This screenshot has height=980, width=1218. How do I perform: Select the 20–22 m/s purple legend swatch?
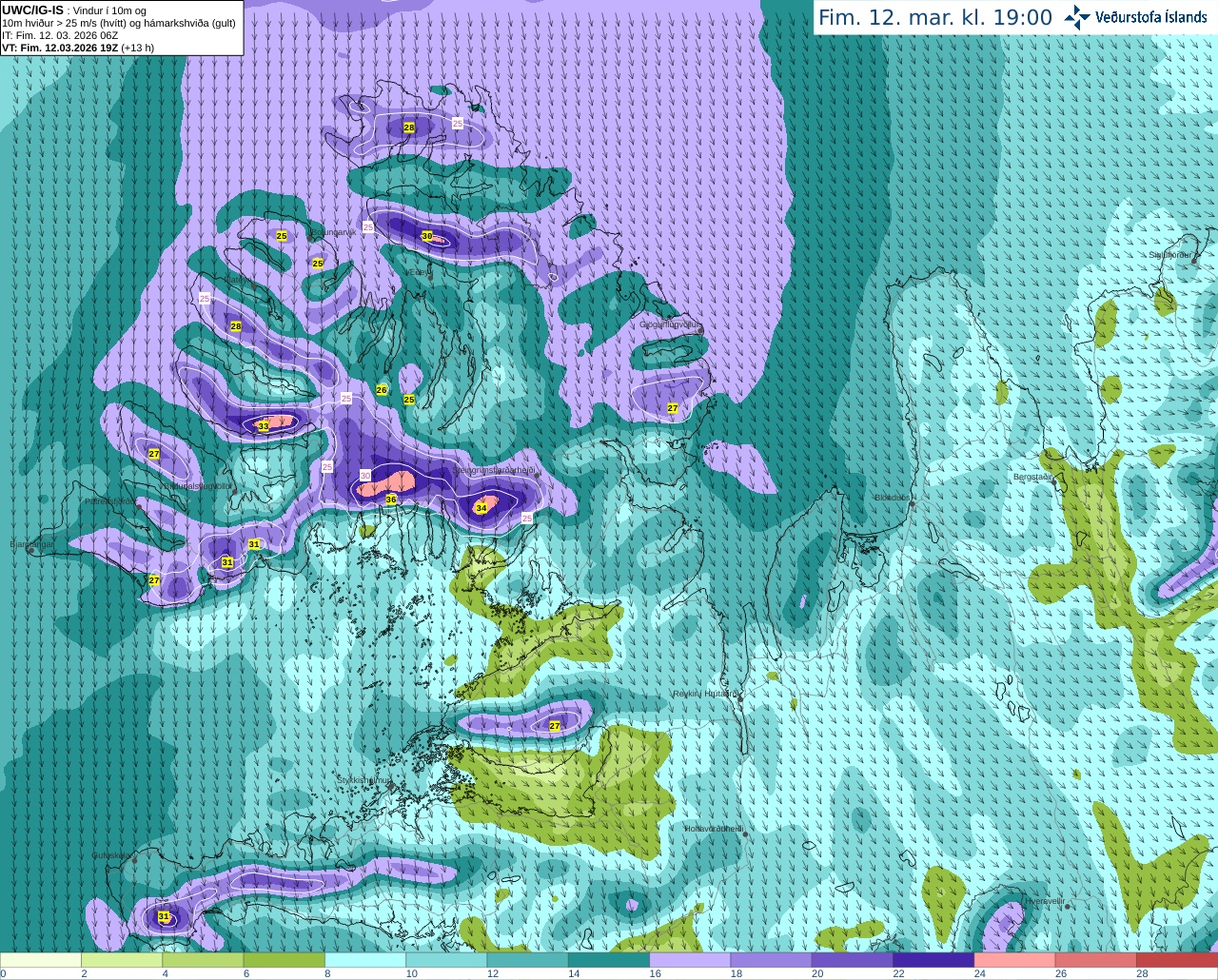853,960
